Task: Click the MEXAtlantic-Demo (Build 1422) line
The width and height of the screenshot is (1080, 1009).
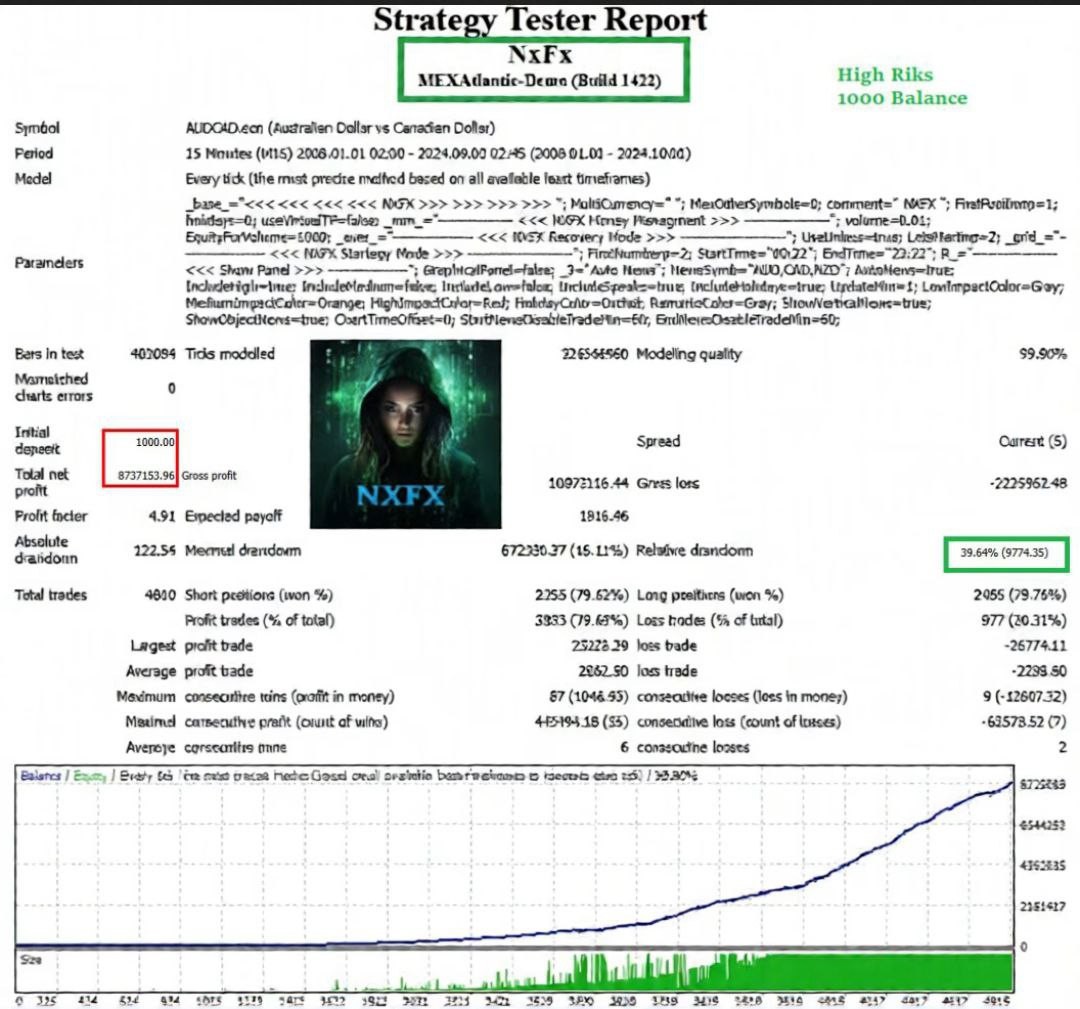Action: point(539,80)
